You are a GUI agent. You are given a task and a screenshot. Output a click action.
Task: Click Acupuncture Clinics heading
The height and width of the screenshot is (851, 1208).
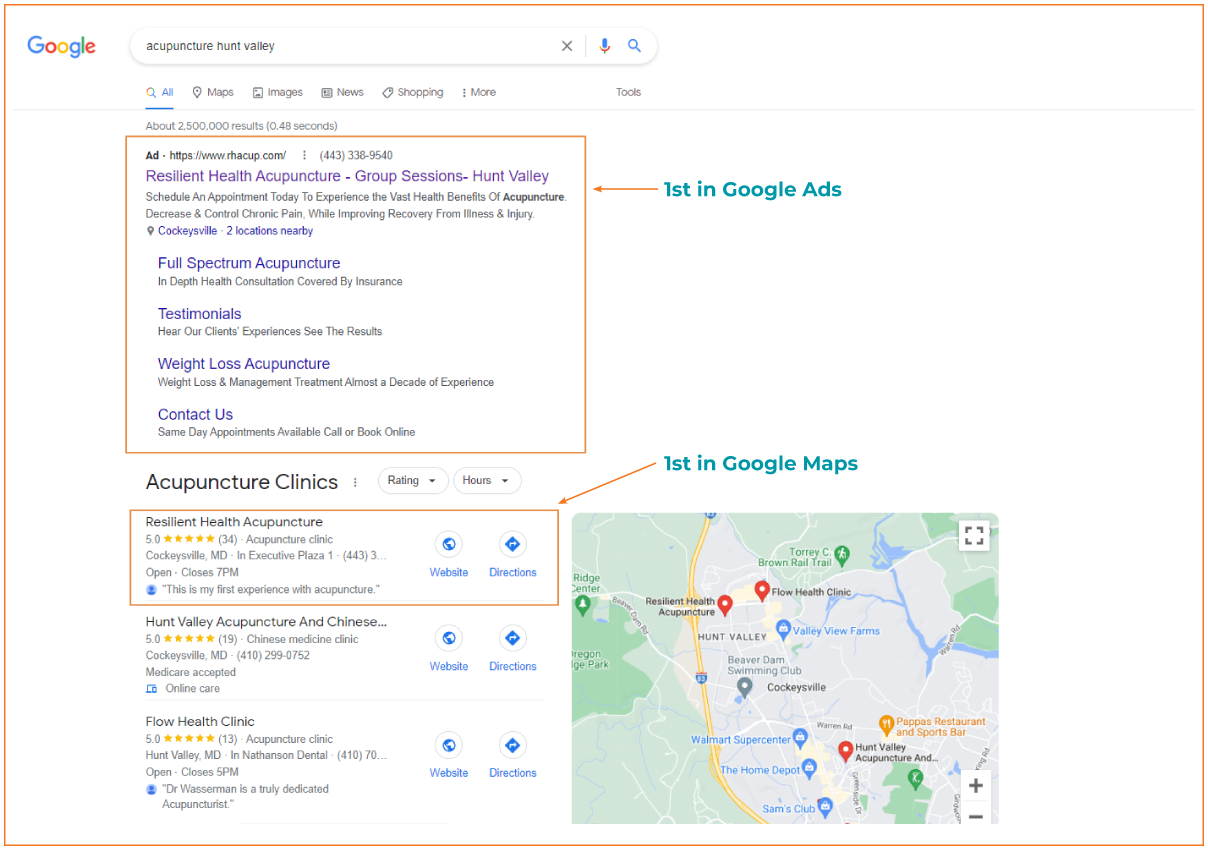(242, 482)
